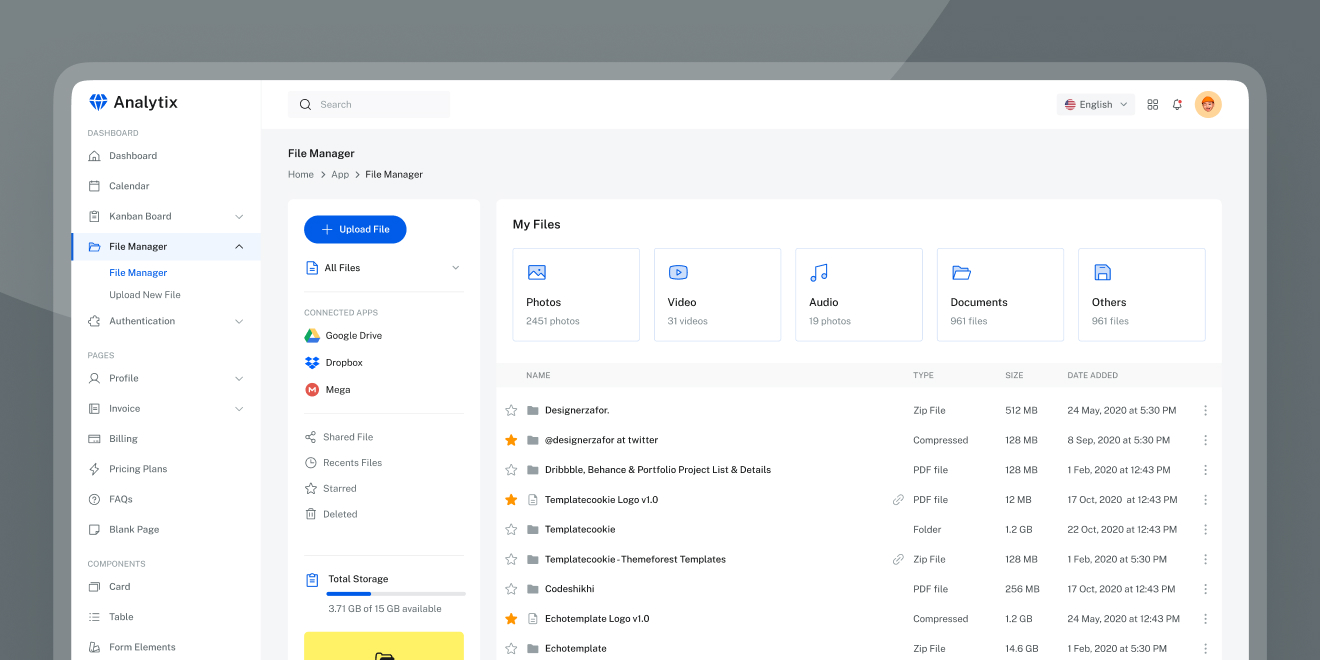
Task: Star the Echotemplate file
Action: pyautogui.click(x=511, y=648)
